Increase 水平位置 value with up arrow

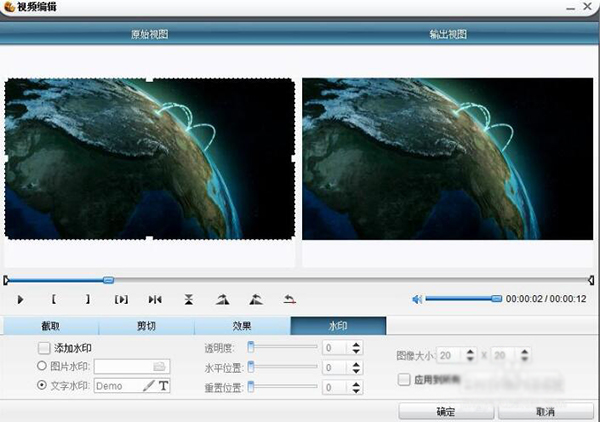(x=356, y=364)
